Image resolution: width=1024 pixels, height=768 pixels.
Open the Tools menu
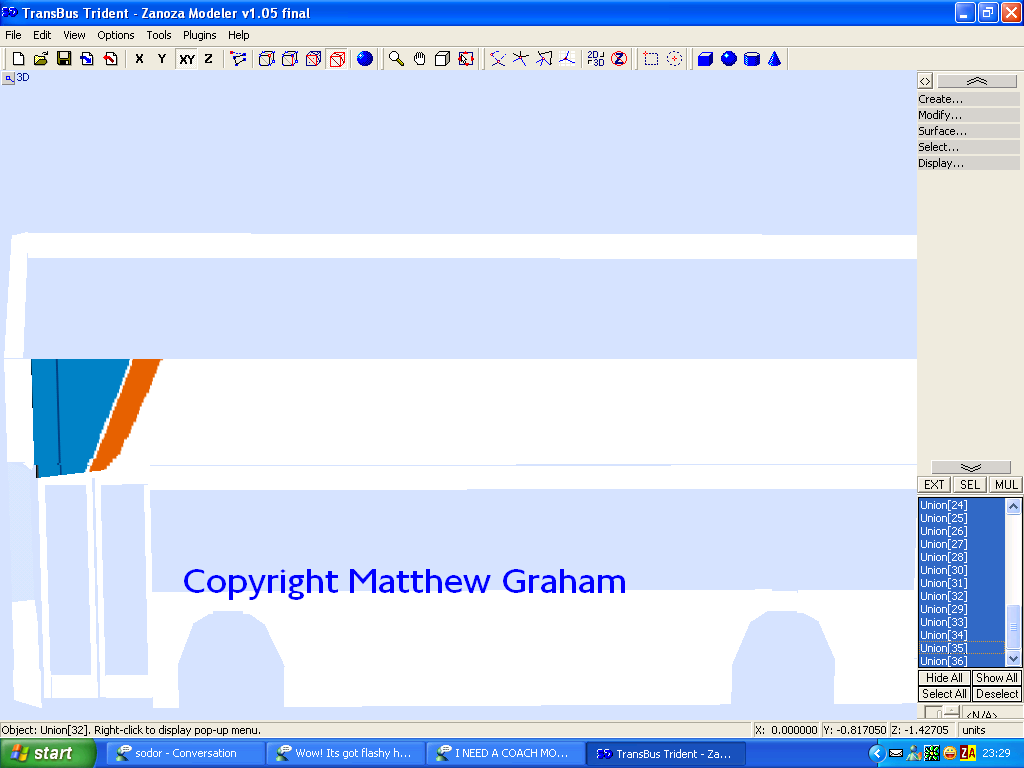159,35
